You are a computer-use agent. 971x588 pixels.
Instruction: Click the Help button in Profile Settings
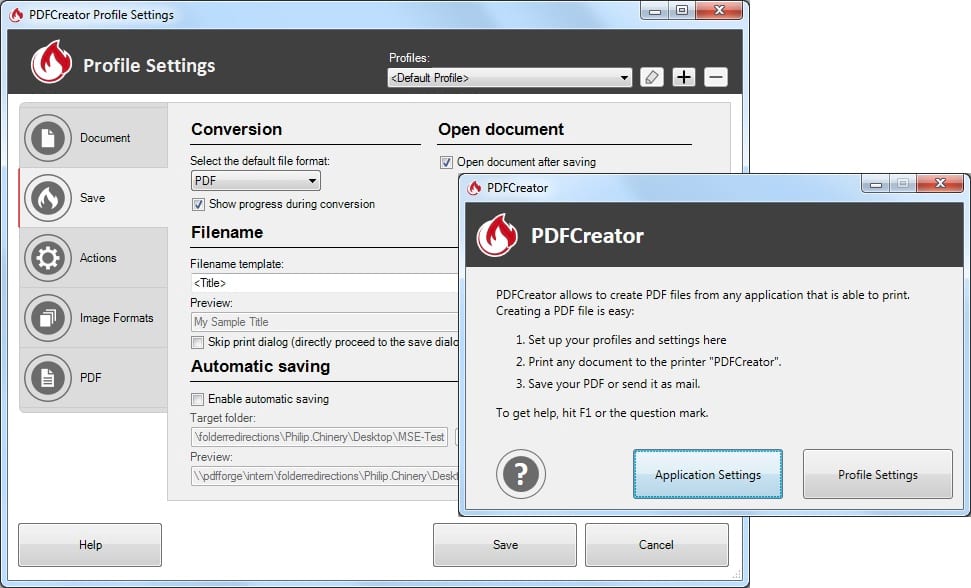tap(90, 545)
